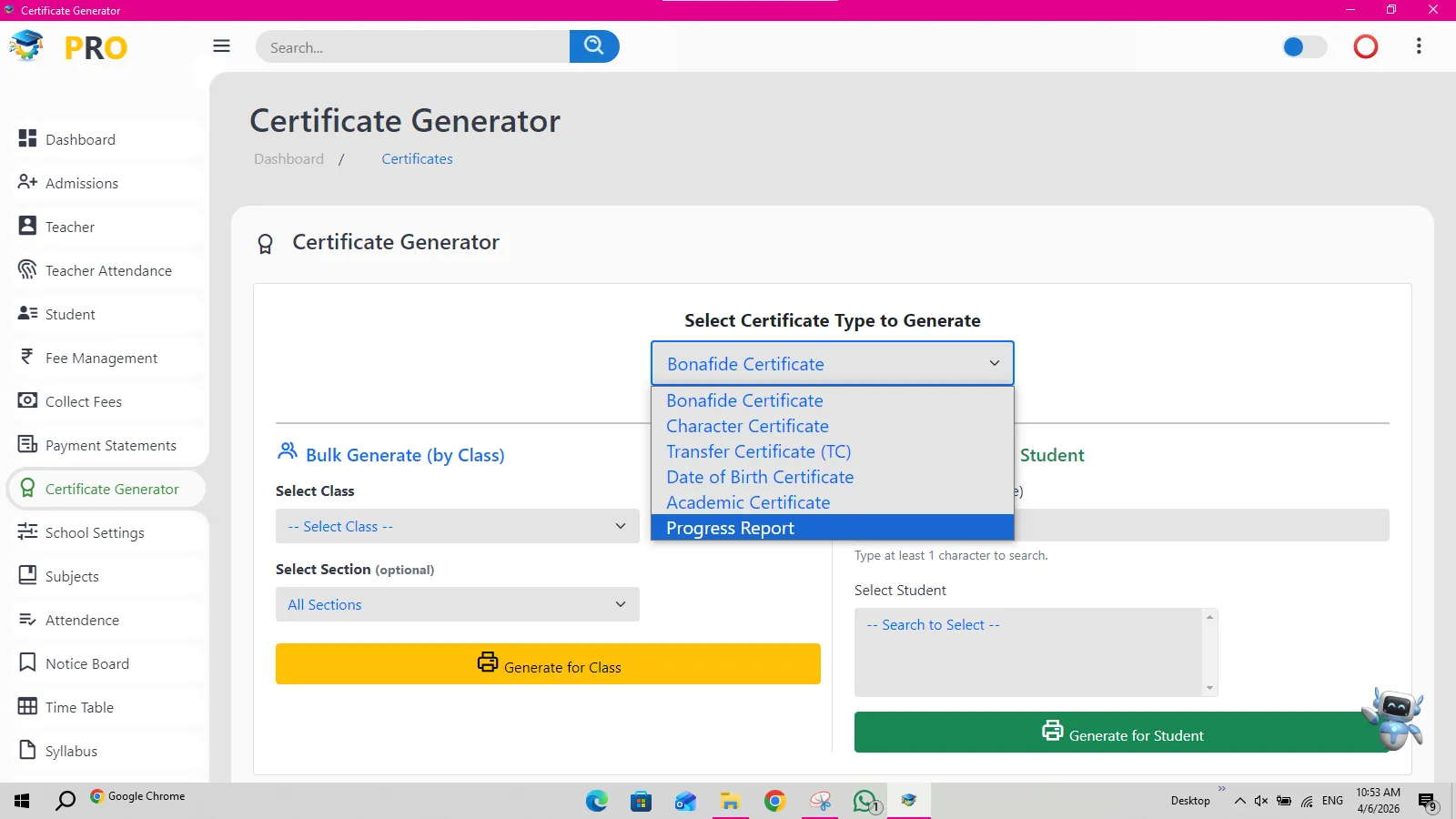Open Microsoft Edge from taskbar
Viewport: 1456px width, 819px height.
(597, 801)
